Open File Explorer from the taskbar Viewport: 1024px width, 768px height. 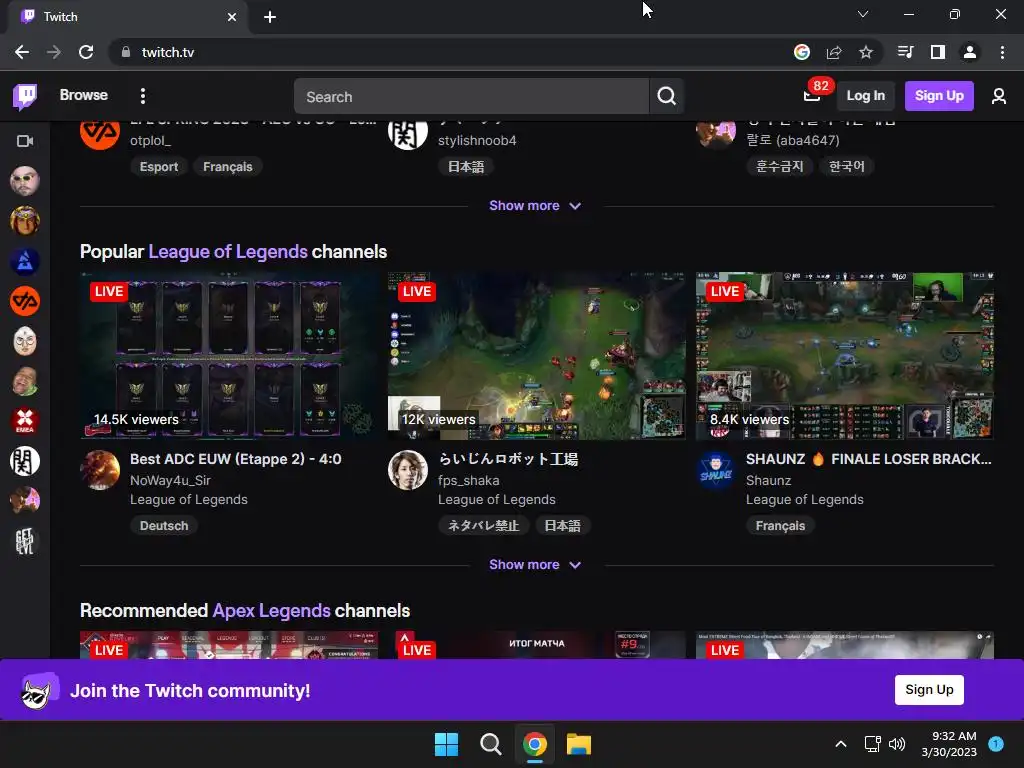pos(579,744)
